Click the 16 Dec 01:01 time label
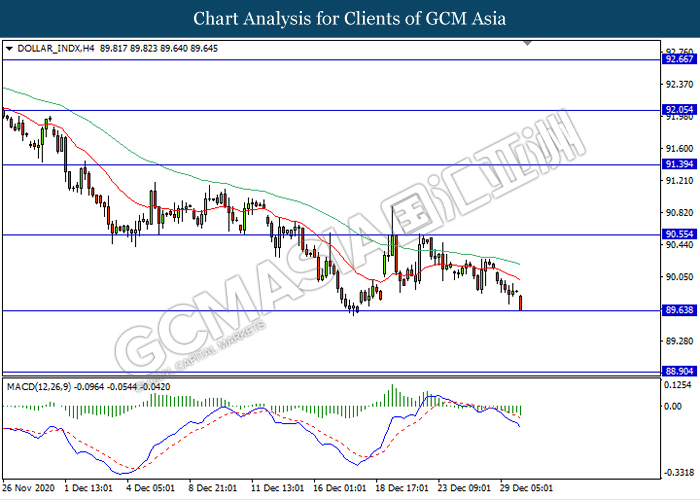This screenshot has width=700, height=500. point(338,489)
